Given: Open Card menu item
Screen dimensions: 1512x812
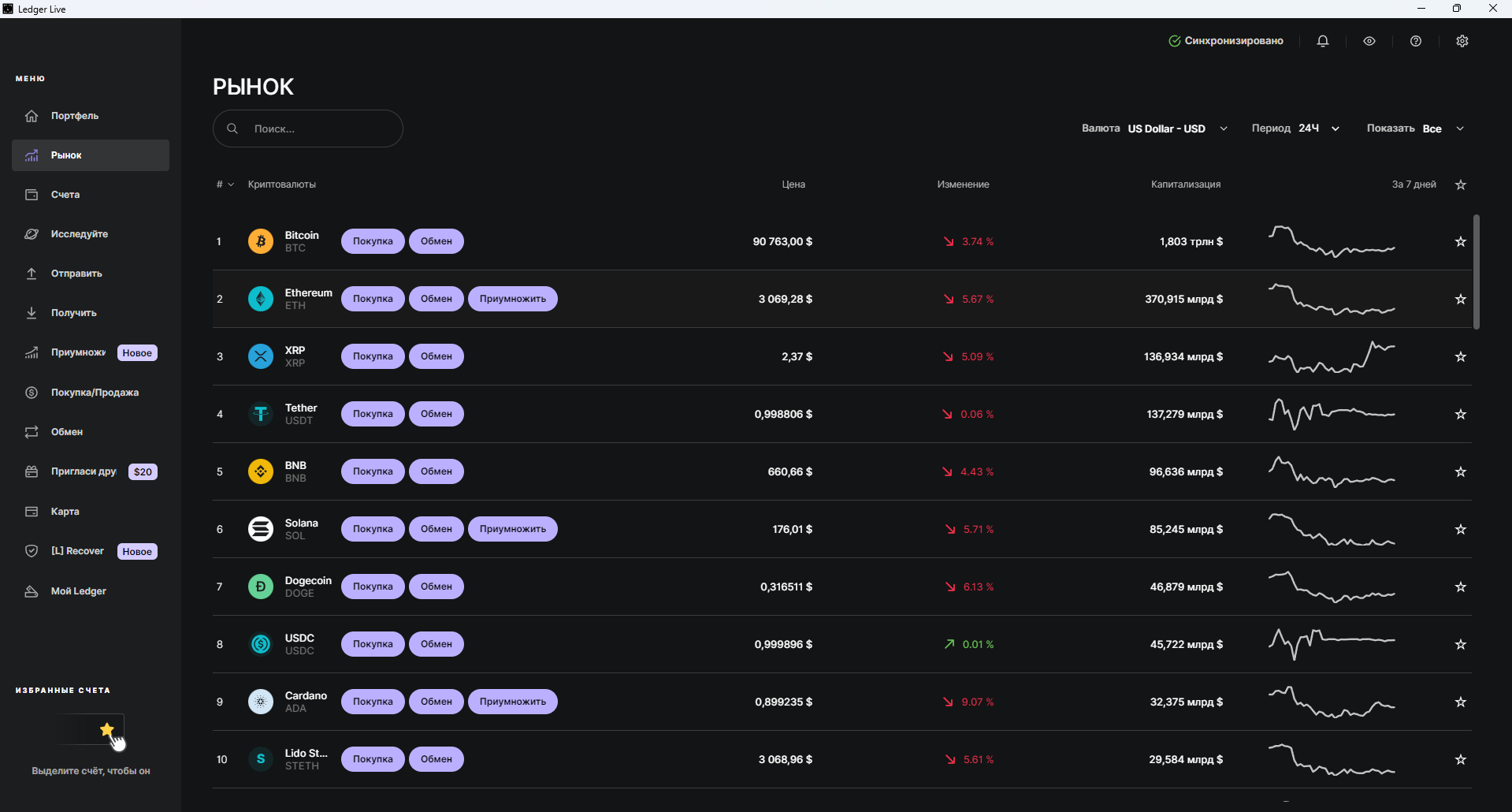Looking at the screenshot, I should click(x=91, y=512).
